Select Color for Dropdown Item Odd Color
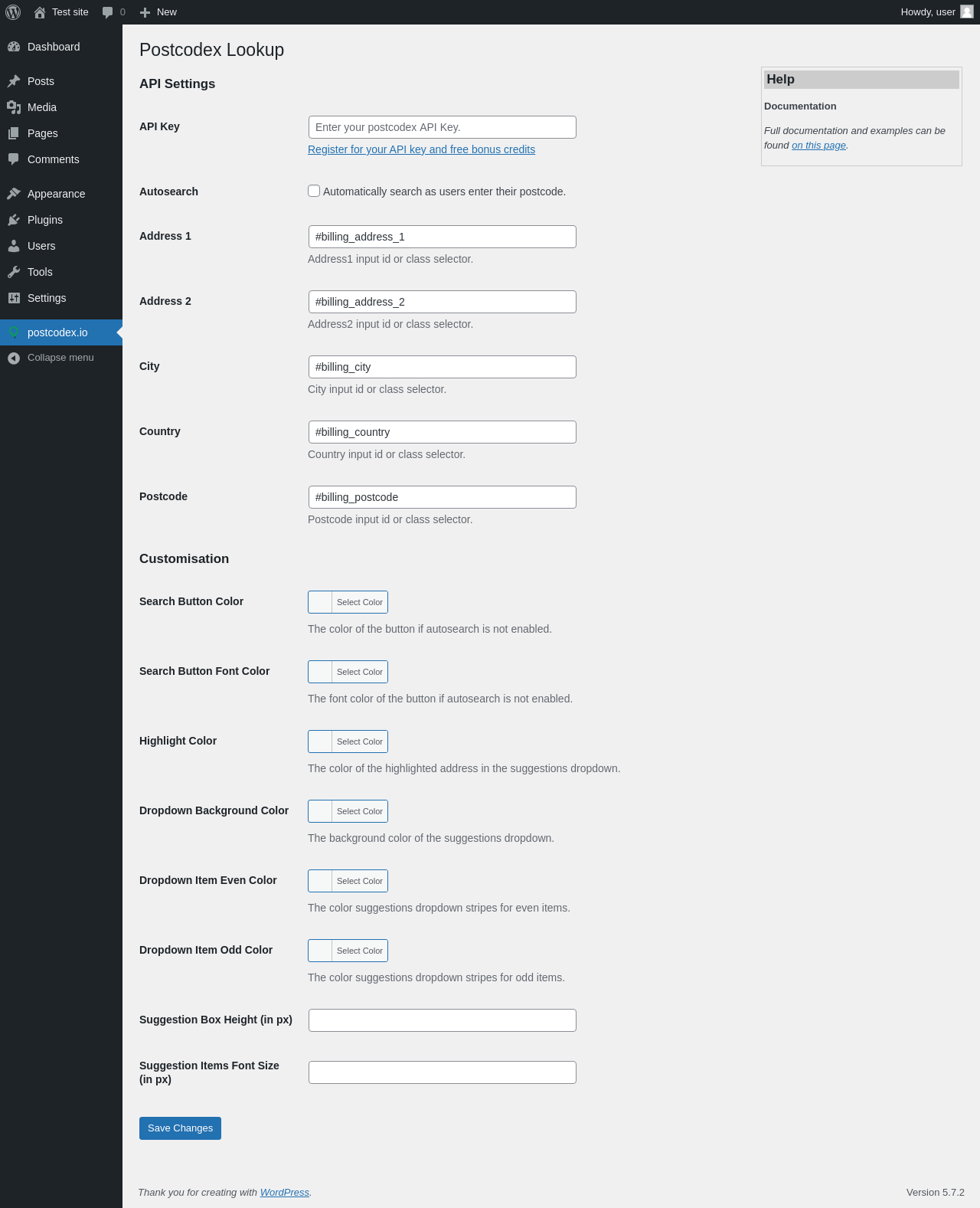 [348, 951]
